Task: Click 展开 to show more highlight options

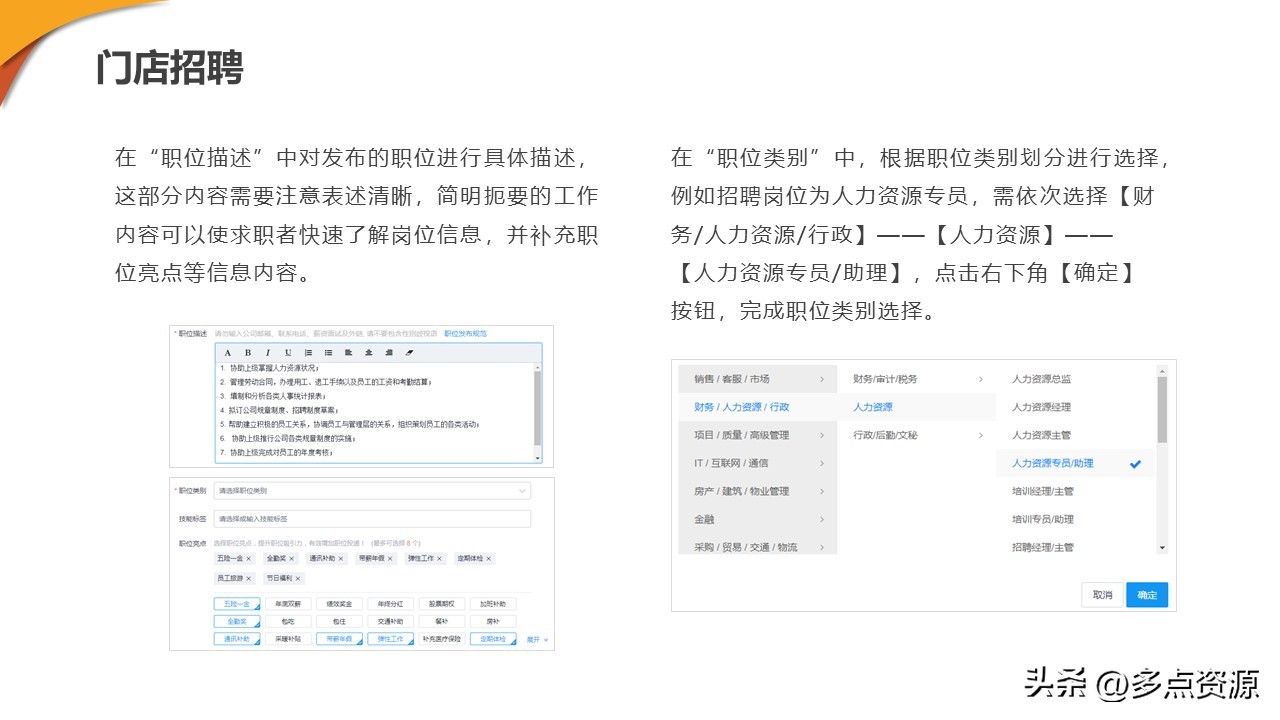Action: pos(533,639)
